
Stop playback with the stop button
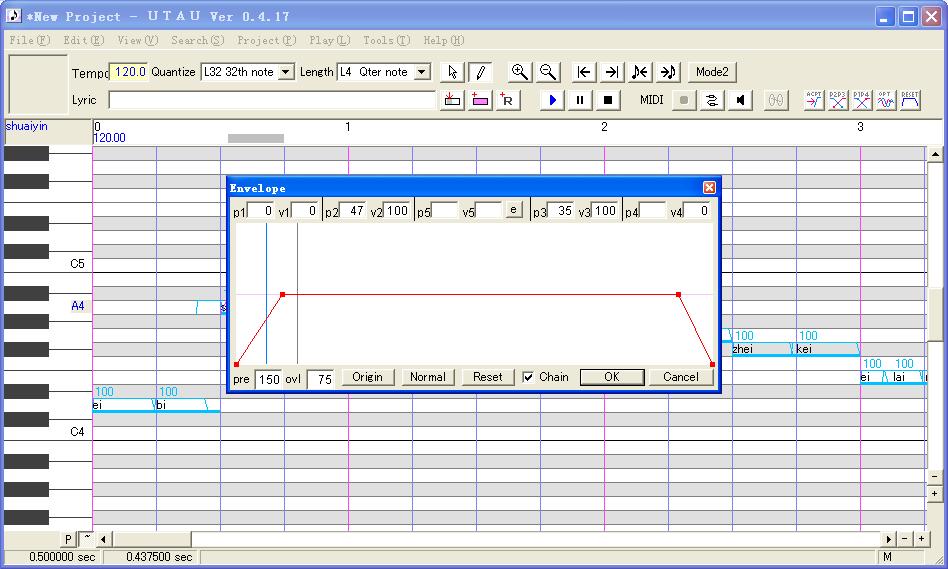(x=608, y=100)
